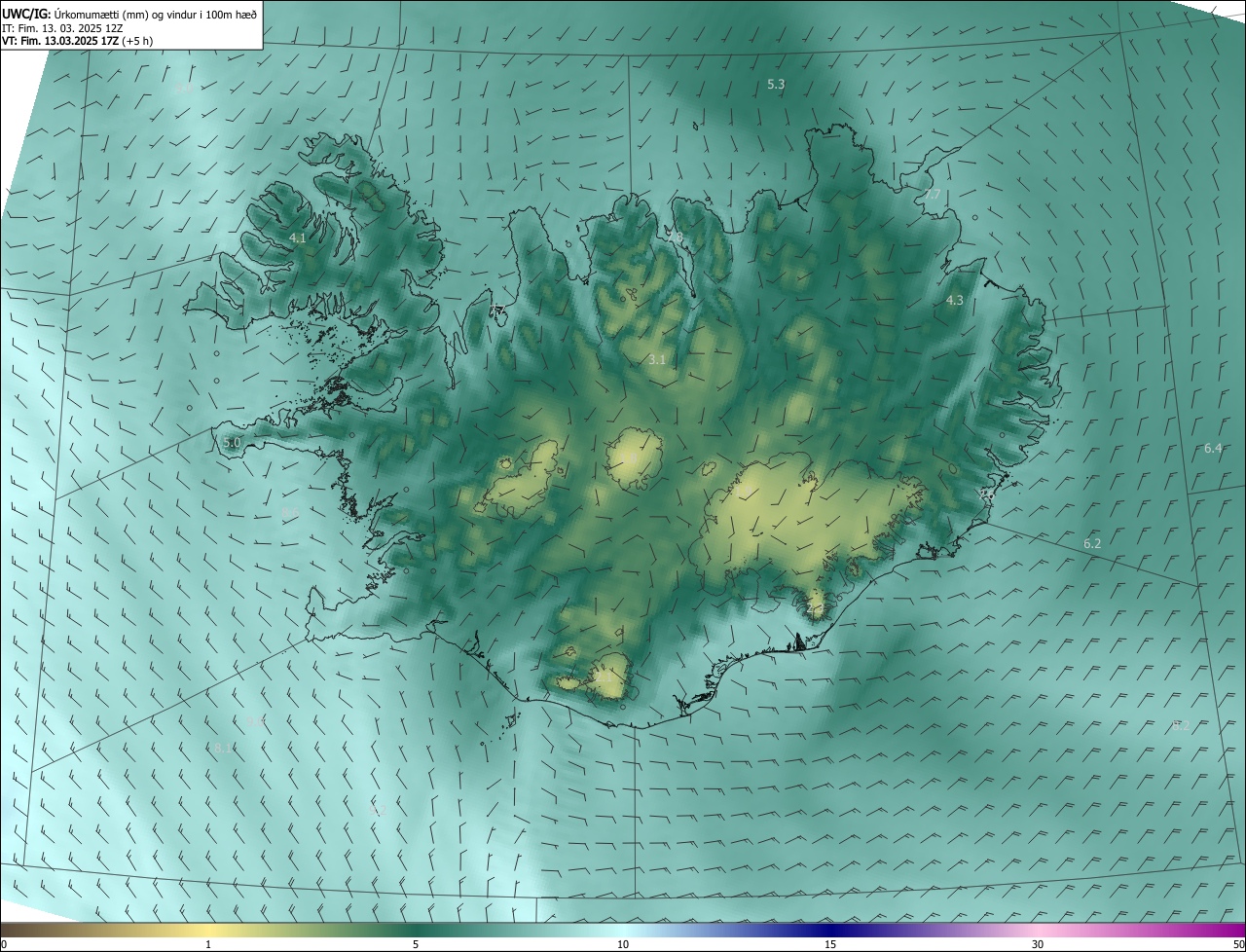Click the '30' tick on the color scale
The image size is (1246, 952).
coord(1038,944)
